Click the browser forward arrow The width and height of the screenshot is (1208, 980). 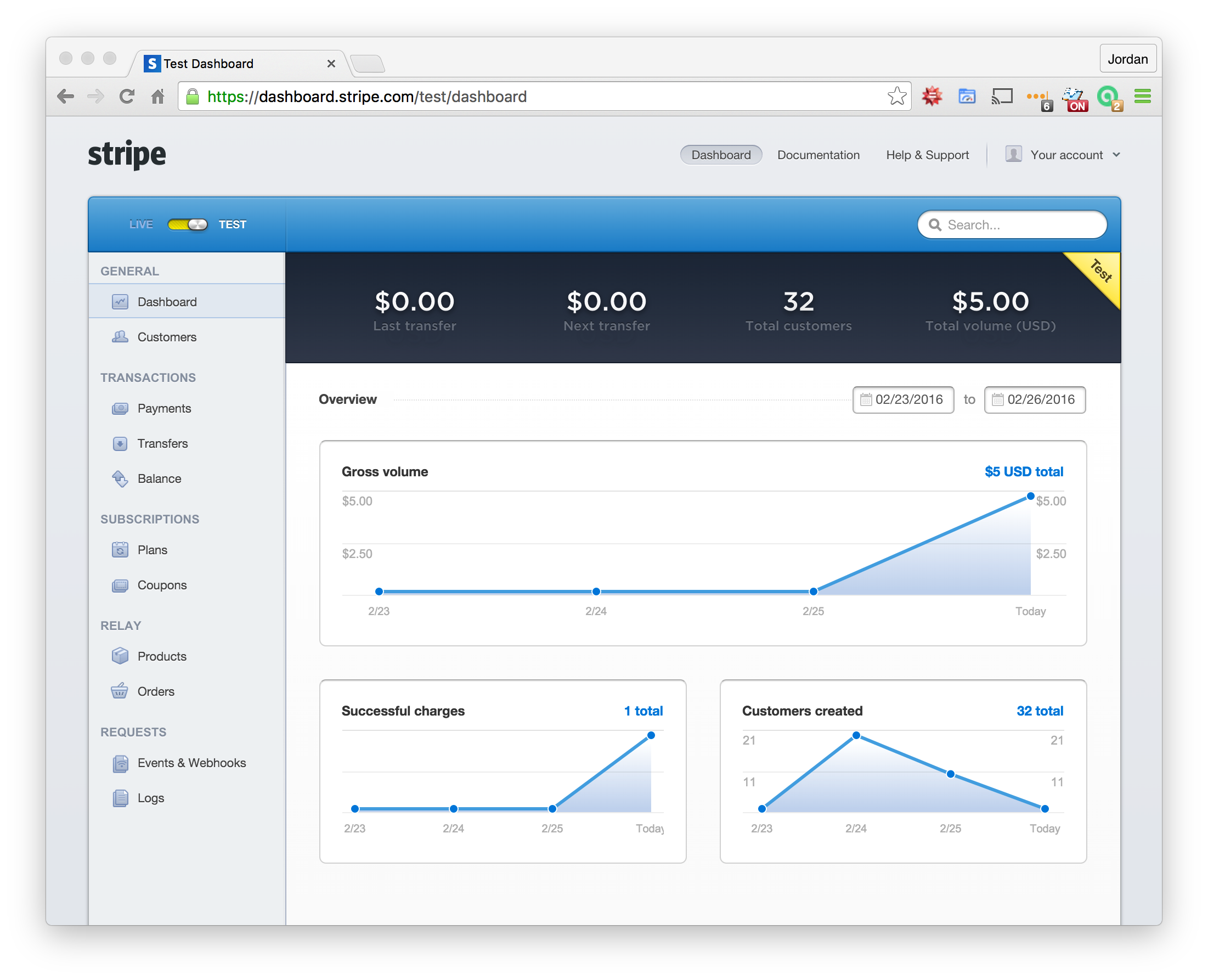[x=96, y=97]
